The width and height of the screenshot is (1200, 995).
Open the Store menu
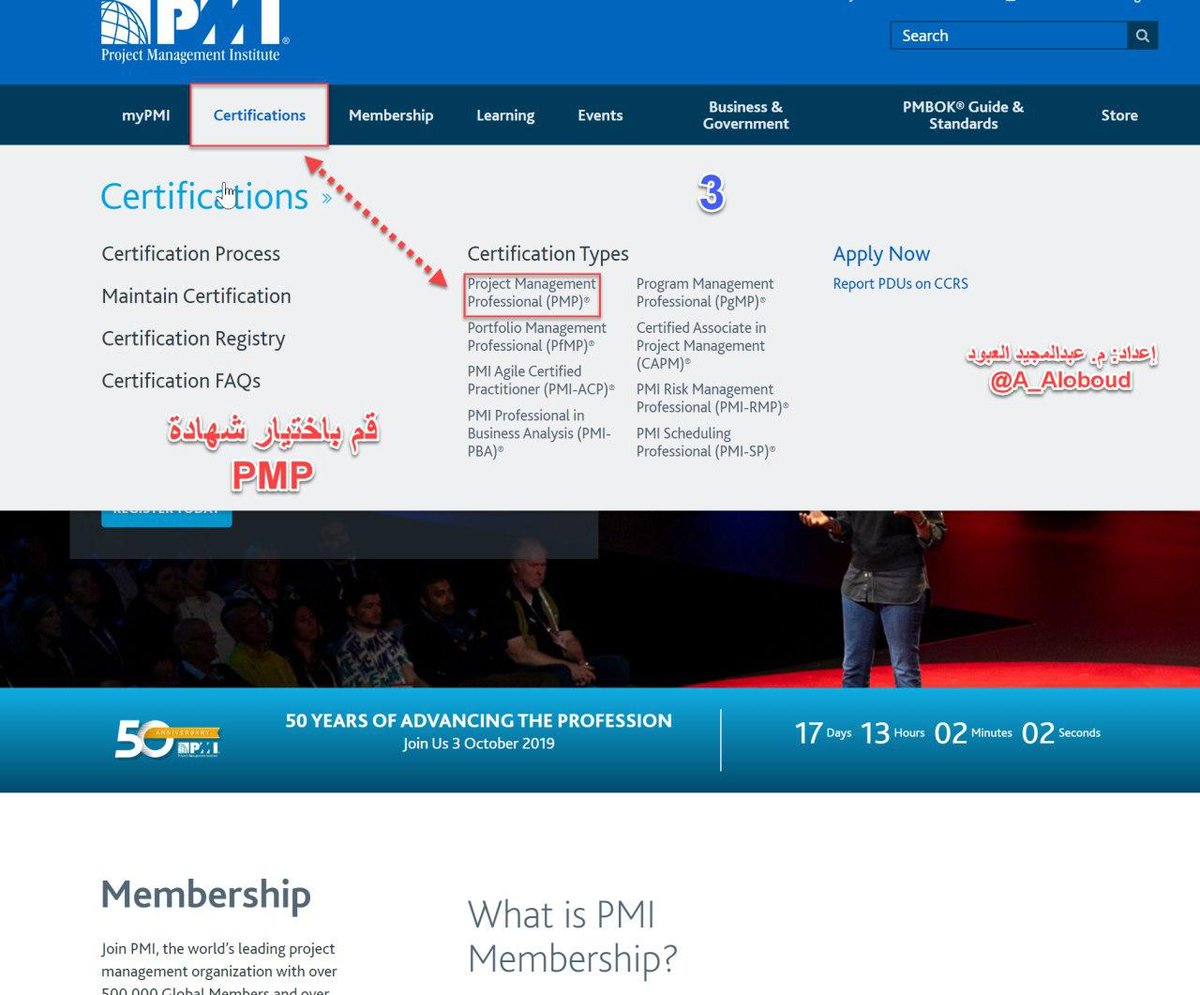[1119, 115]
